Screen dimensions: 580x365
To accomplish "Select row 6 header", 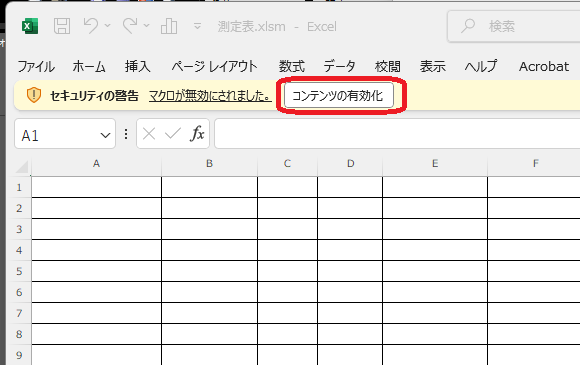I will click(x=19, y=292).
